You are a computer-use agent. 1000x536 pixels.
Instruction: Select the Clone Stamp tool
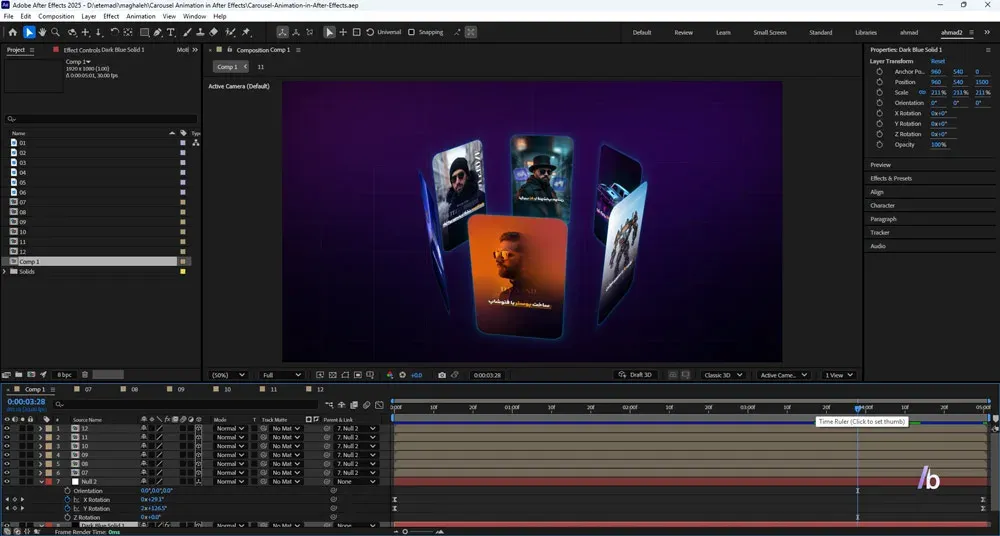(200, 32)
